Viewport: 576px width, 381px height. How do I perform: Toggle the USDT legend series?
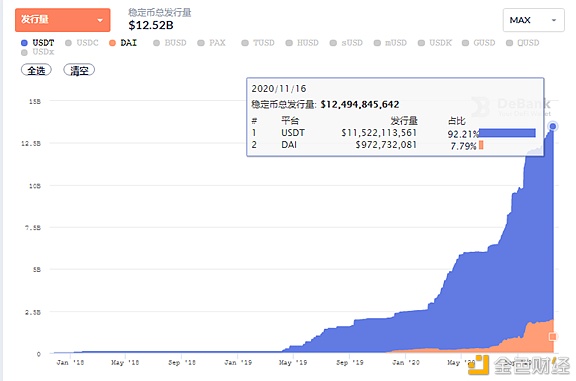37,43
